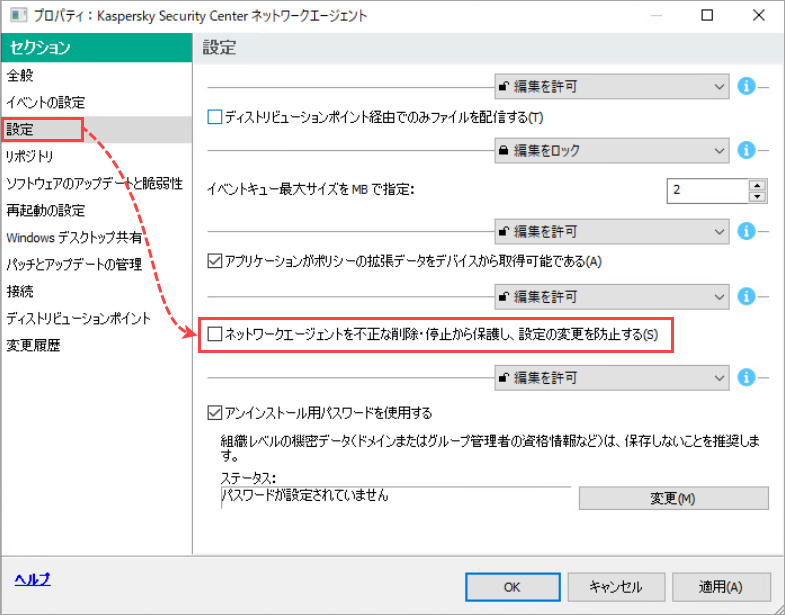This screenshot has height=615, width=785.
Task: Click the info icon beside the 編集をロック dropdown
Action: tap(745, 150)
